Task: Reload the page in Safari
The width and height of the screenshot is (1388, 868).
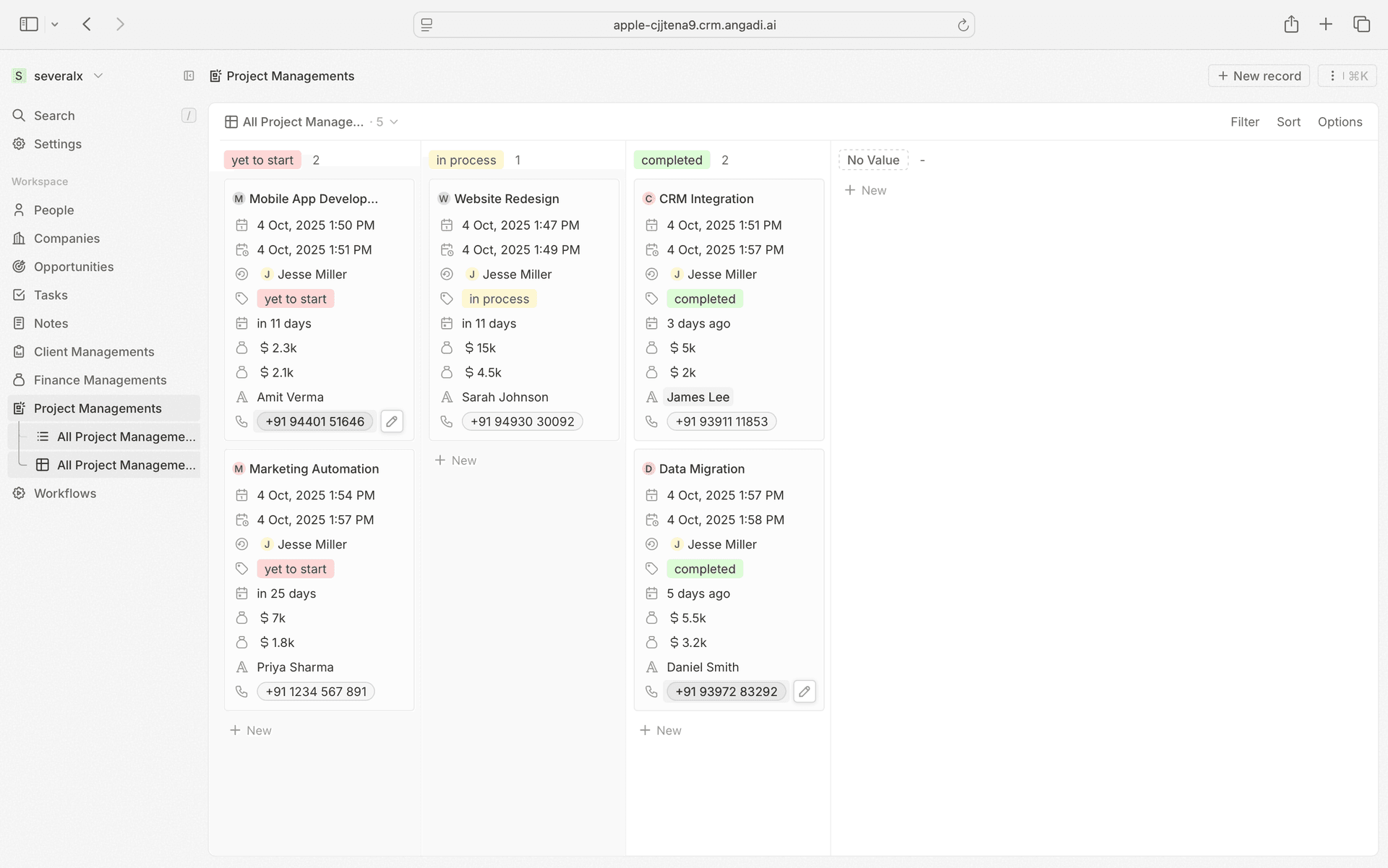Action: (963, 25)
